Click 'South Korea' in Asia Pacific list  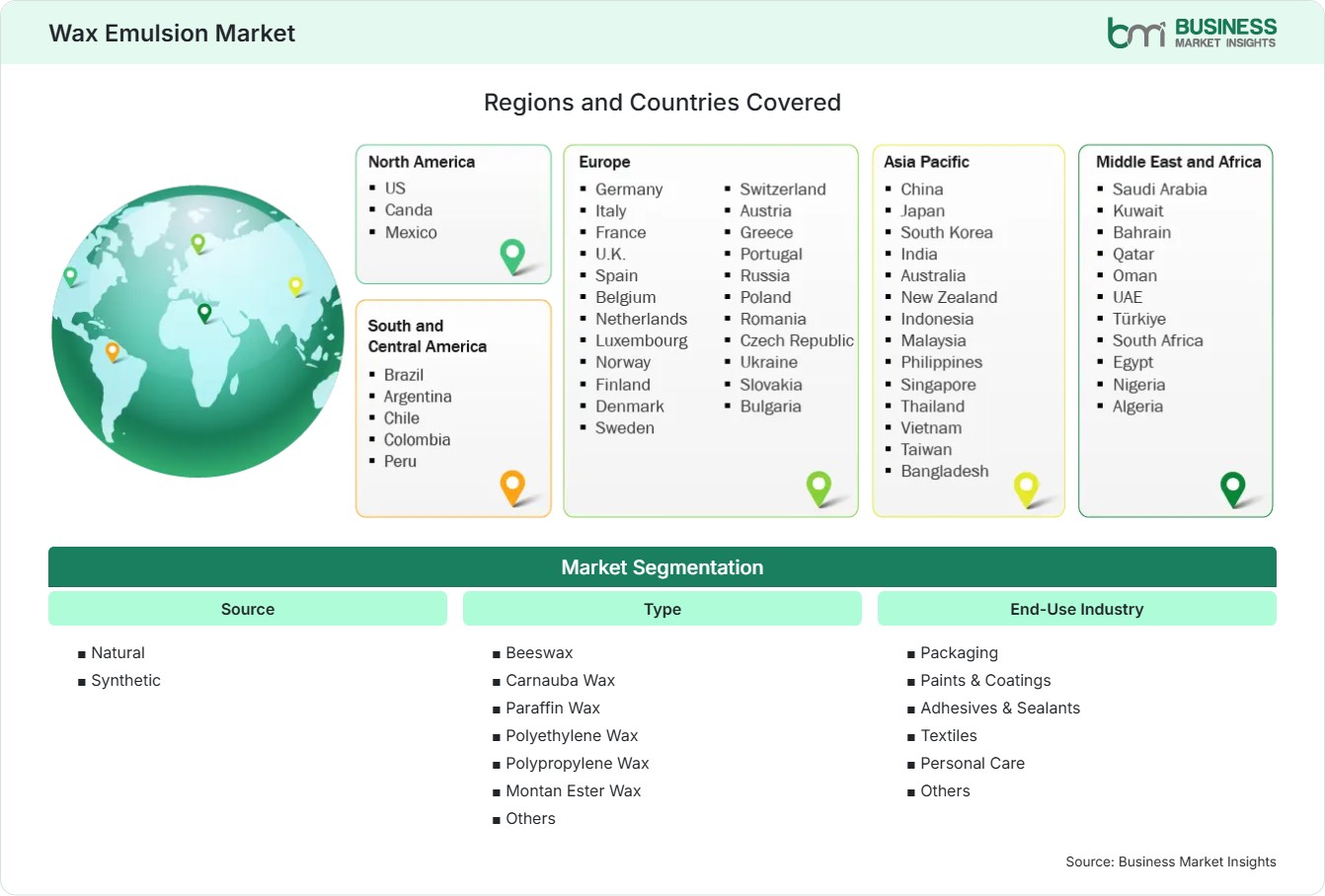[x=947, y=232]
